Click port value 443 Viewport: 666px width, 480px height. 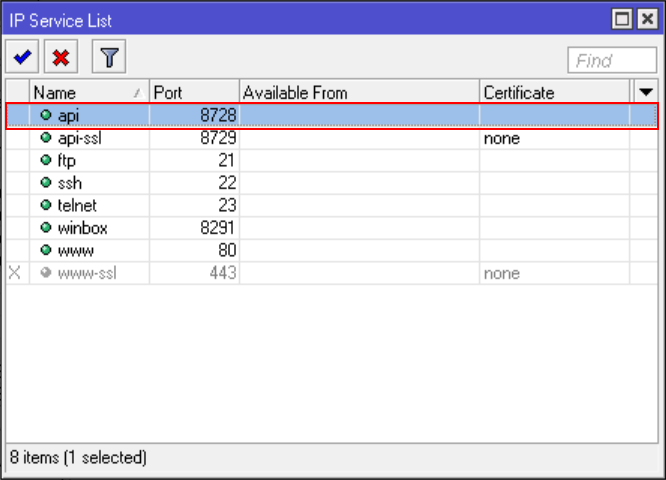coord(223,273)
